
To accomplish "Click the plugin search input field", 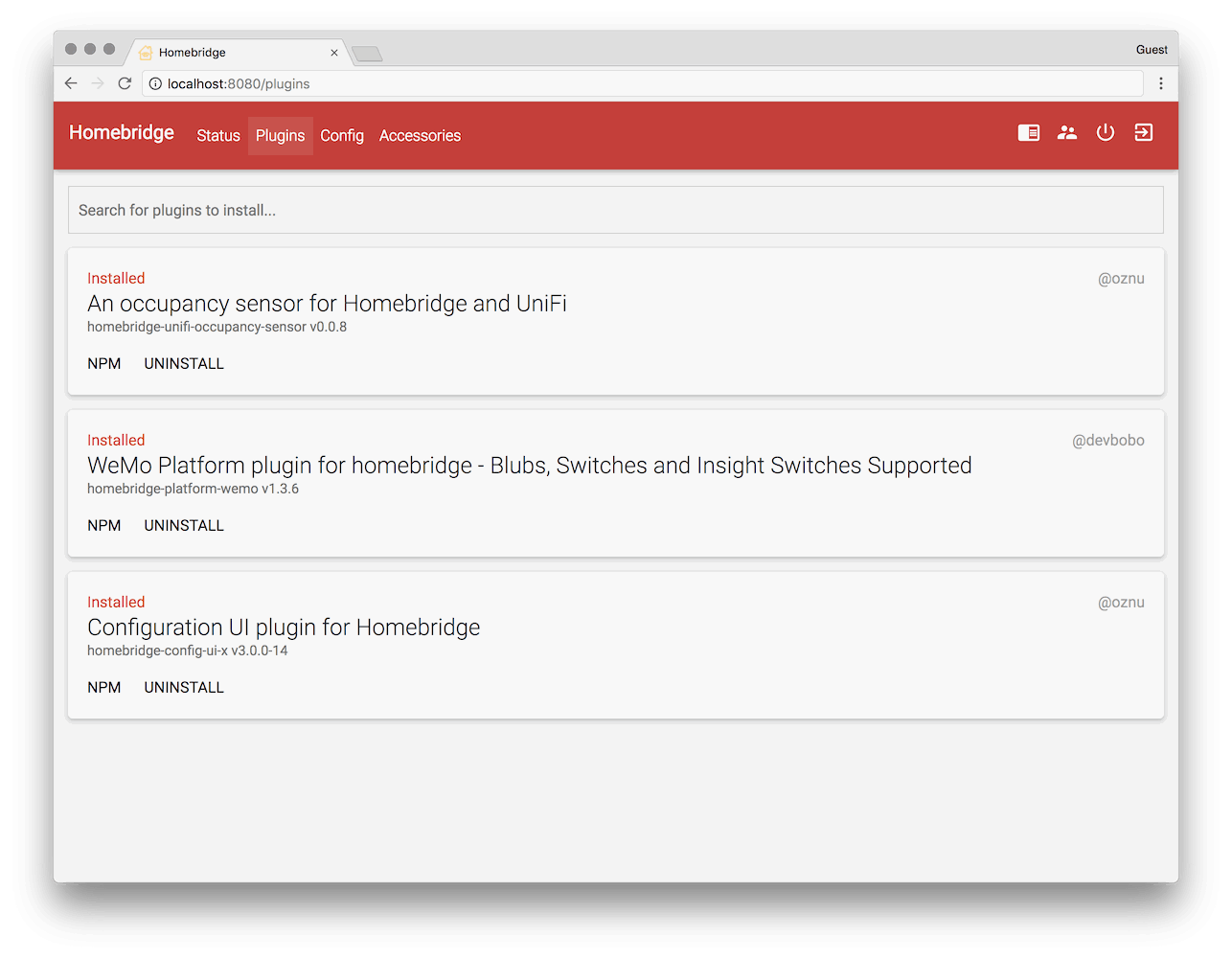I will click(616, 210).
